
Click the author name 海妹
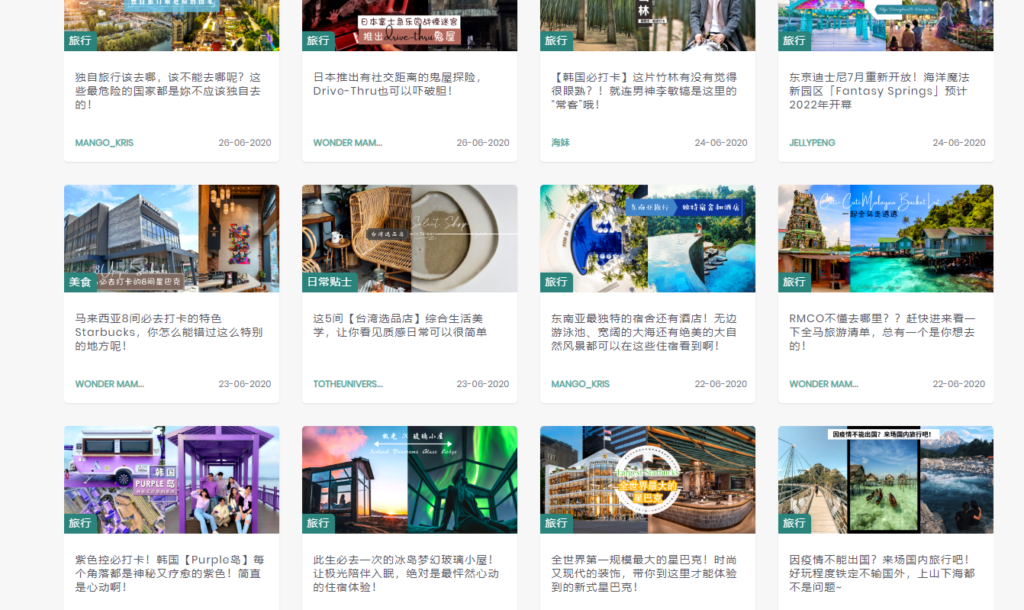(x=560, y=143)
